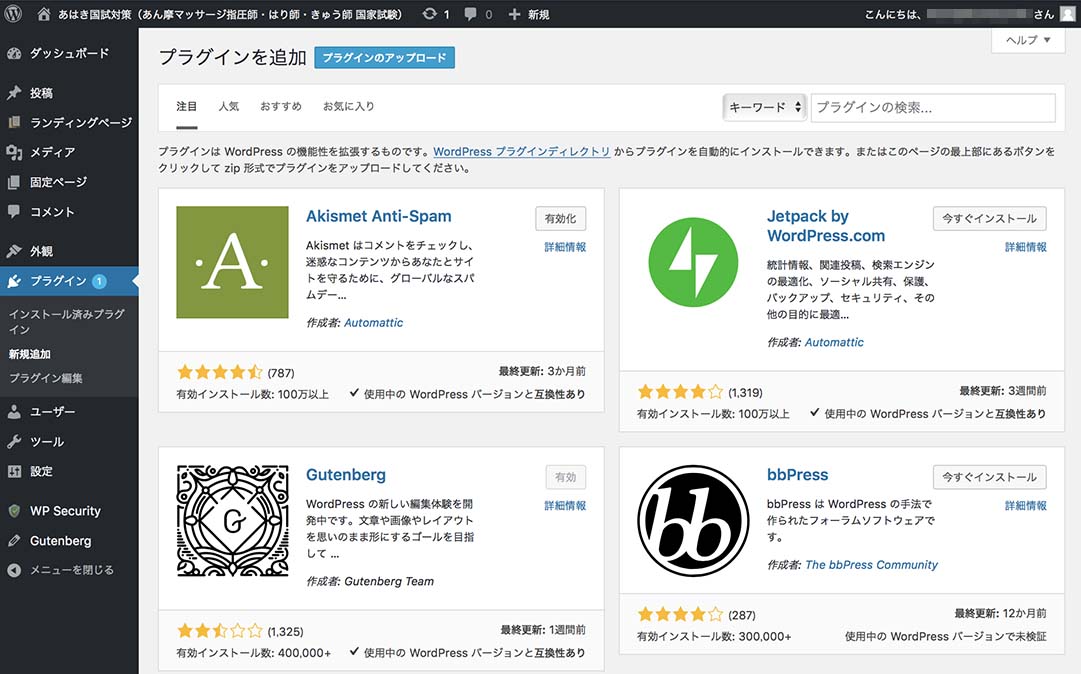Open WP Security in sidebar
Screen dimensions: 1081x674
65,511
